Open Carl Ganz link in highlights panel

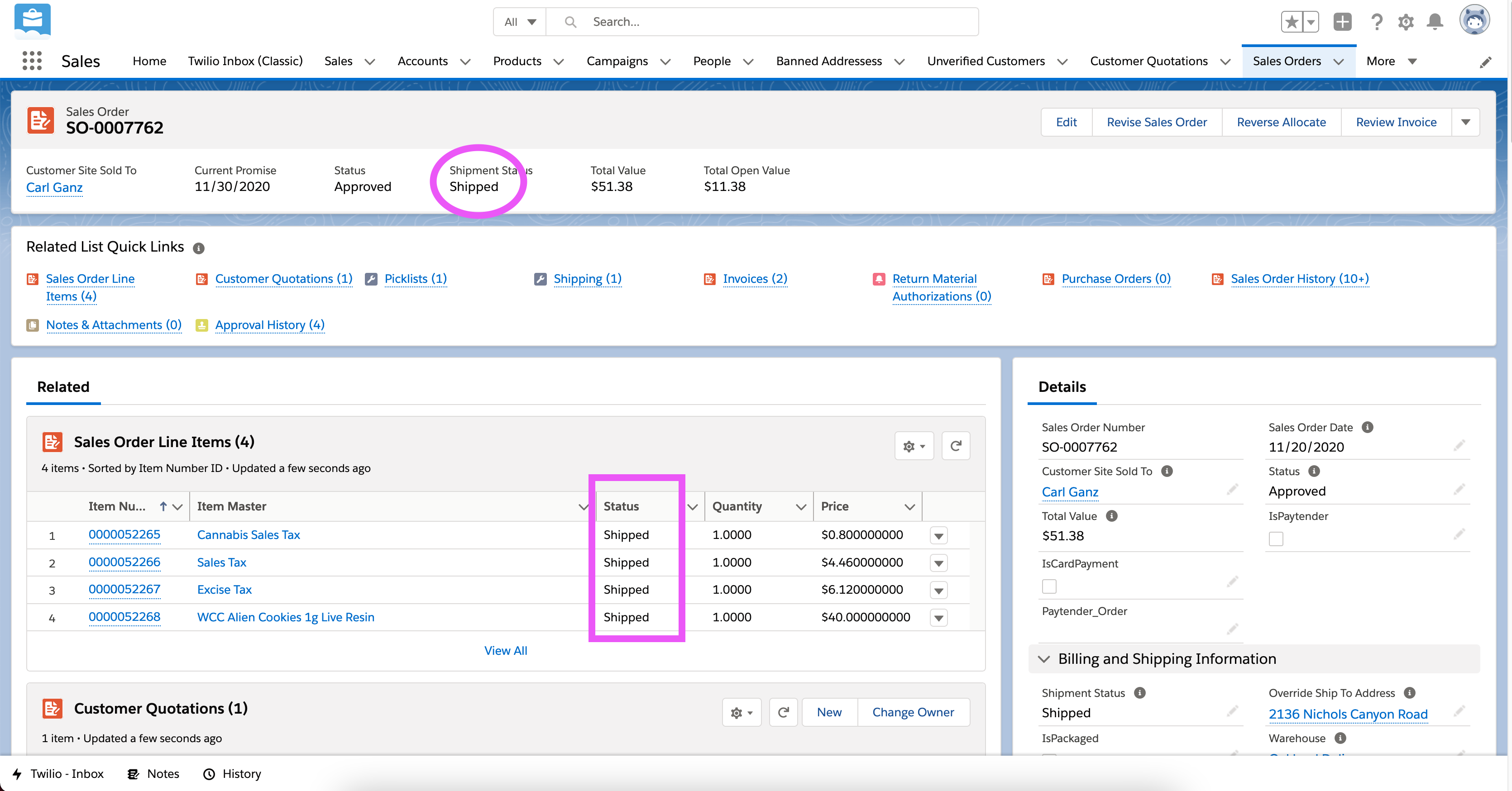[x=54, y=187]
